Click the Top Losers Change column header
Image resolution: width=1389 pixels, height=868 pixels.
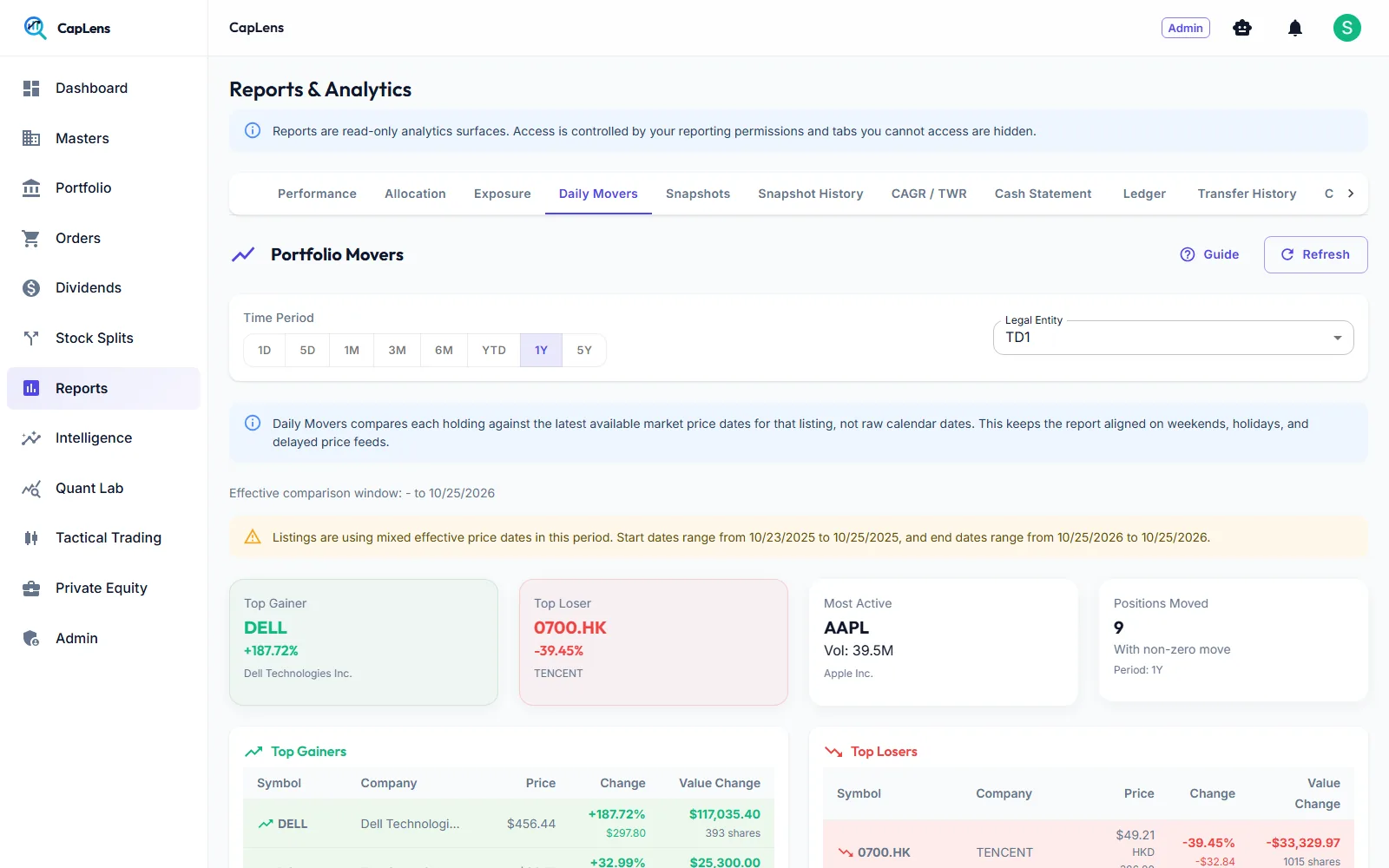[1212, 793]
